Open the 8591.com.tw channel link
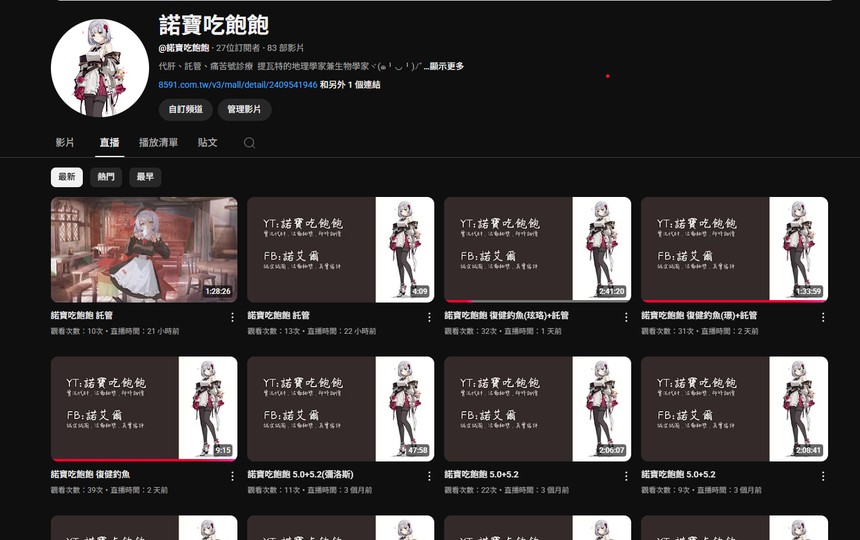The height and width of the screenshot is (540, 860). pos(237,84)
